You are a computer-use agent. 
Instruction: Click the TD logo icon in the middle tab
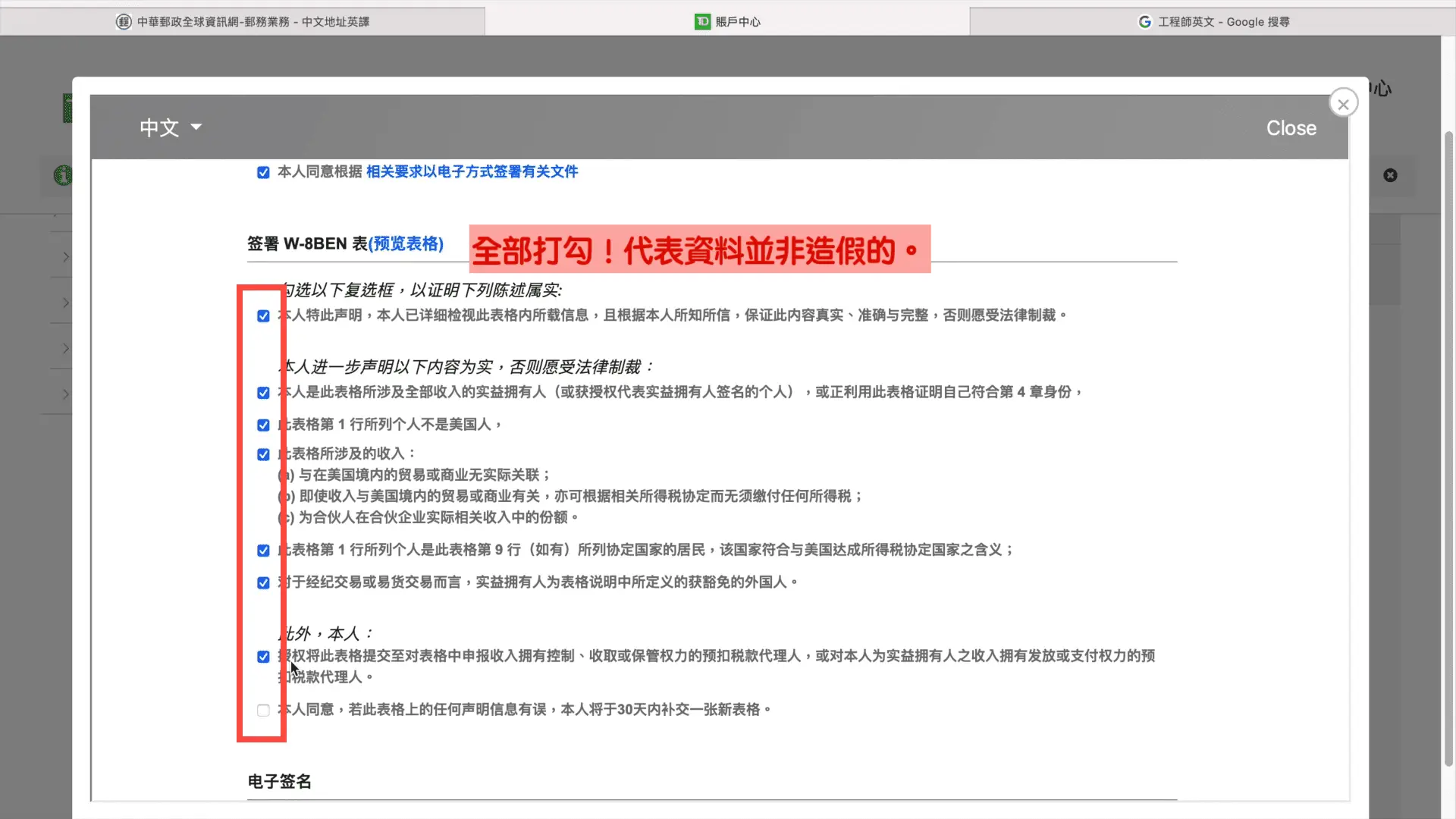[702, 22]
